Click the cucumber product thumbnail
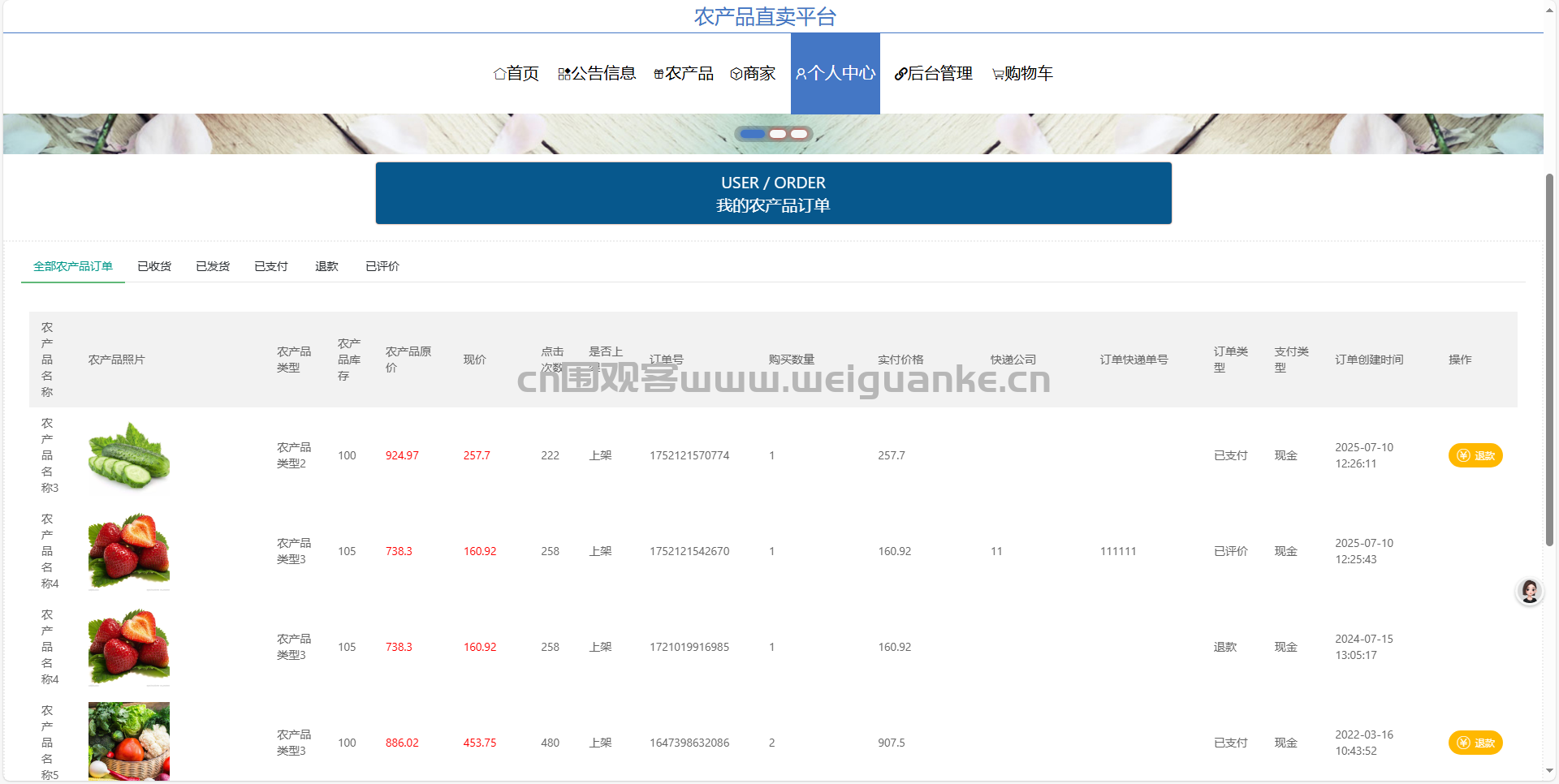This screenshot has width=1559, height=784. click(129, 455)
